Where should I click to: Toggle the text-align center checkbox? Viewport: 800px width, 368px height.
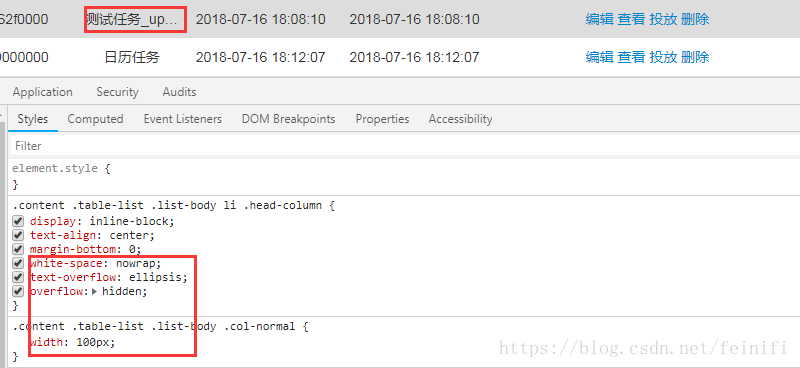point(18,235)
